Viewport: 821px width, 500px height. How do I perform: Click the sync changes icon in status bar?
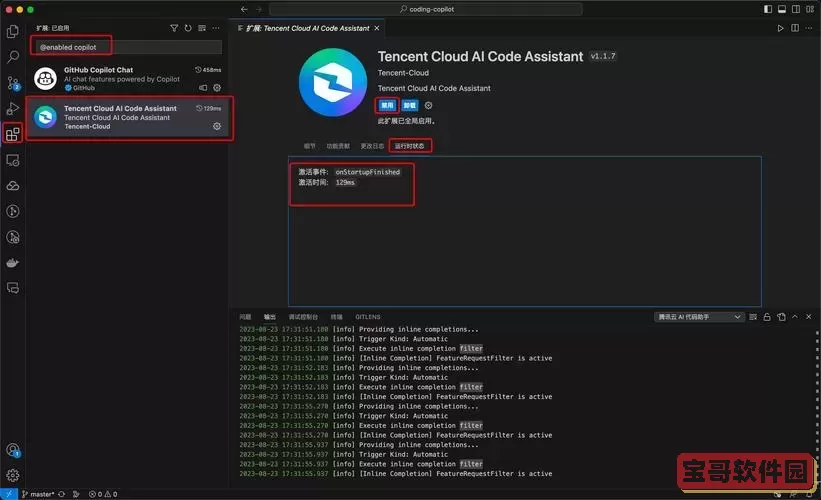62,494
